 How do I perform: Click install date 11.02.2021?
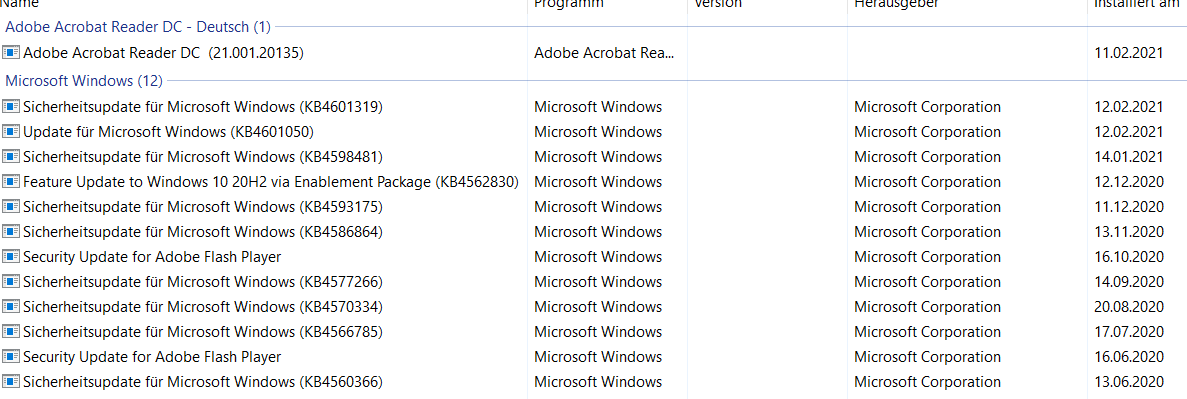click(x=1129, y=52)
